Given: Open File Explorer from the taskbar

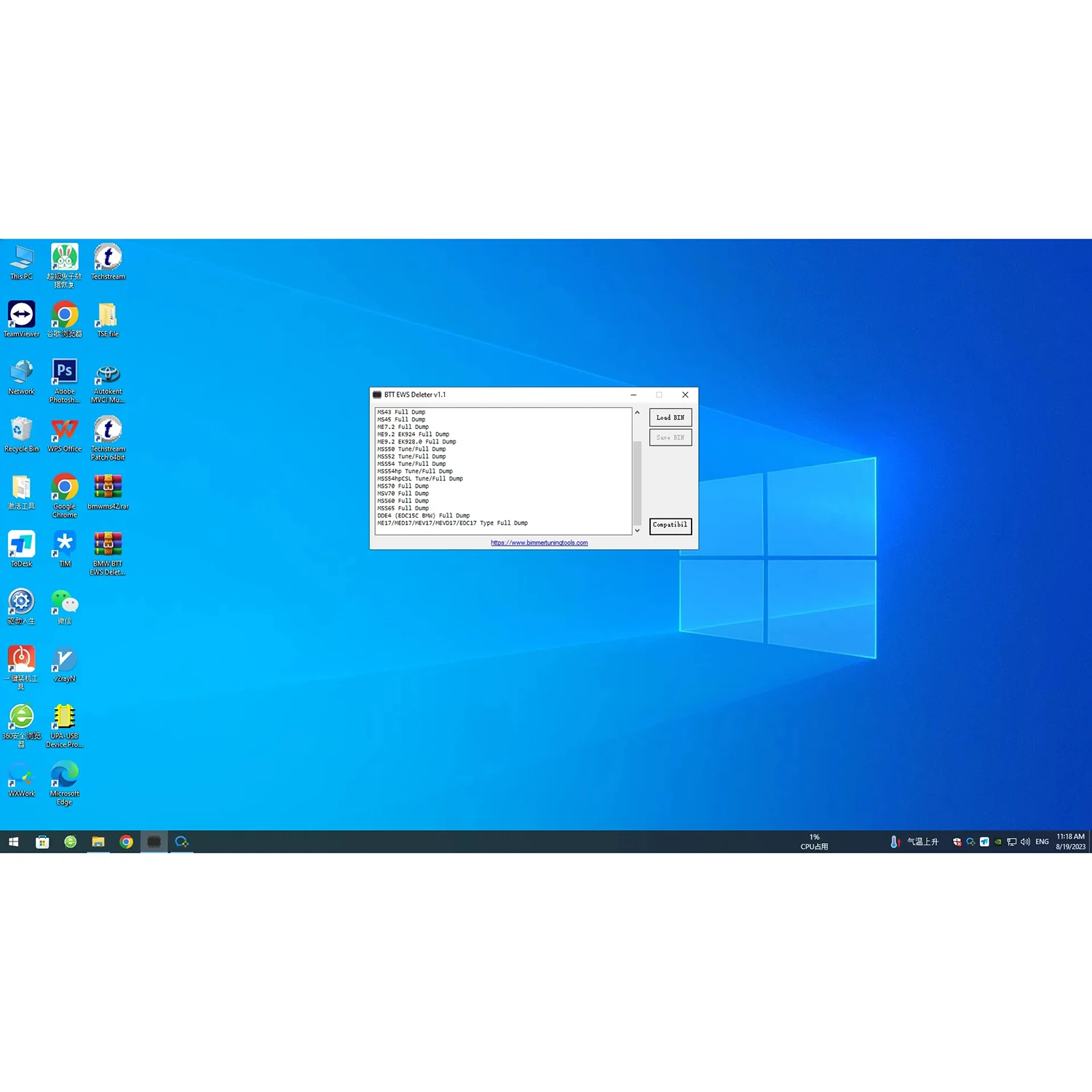Looking at the screenshot, I should (x=98, y=842).
